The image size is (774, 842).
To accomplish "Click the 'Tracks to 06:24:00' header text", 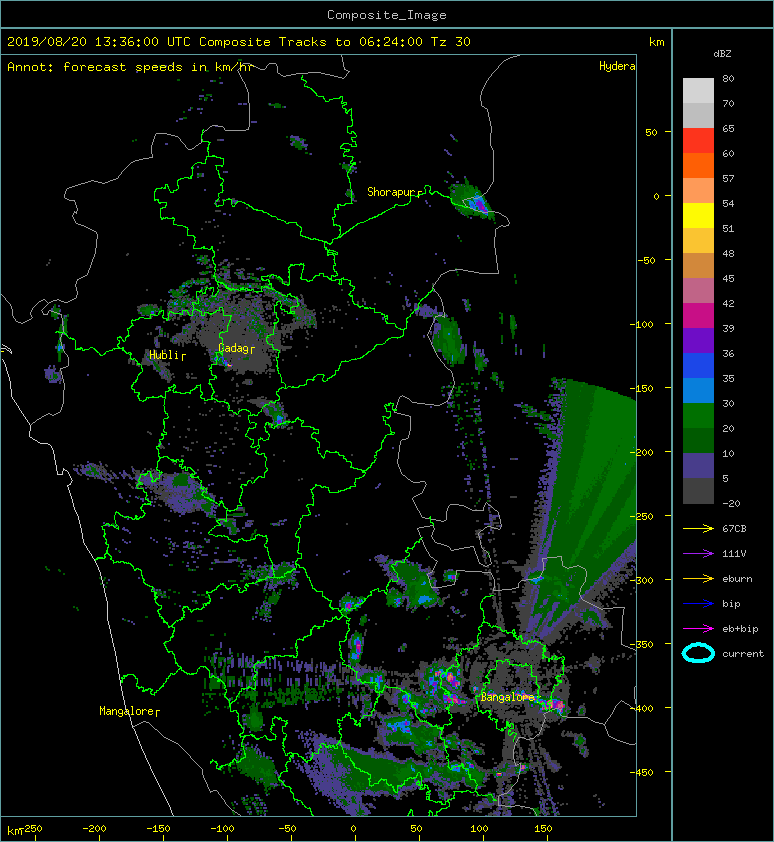I will click(351, 42).
